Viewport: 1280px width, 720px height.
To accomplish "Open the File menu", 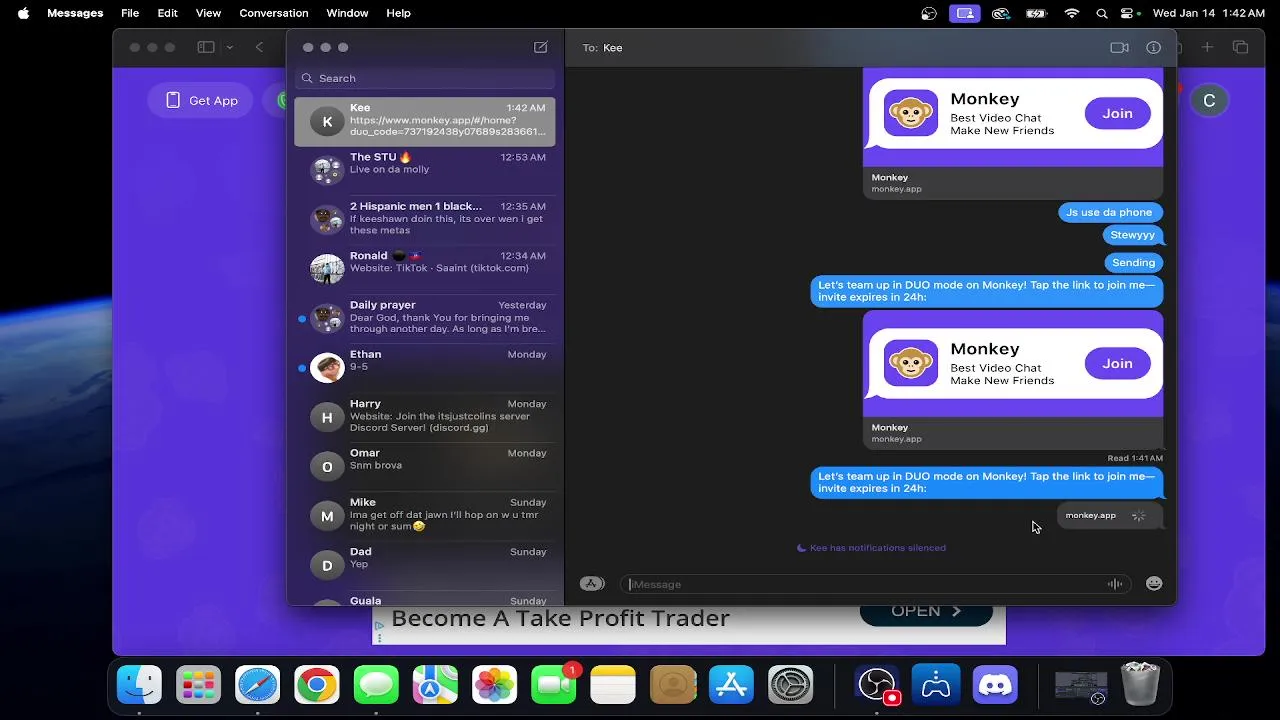I will click(130, 13).
